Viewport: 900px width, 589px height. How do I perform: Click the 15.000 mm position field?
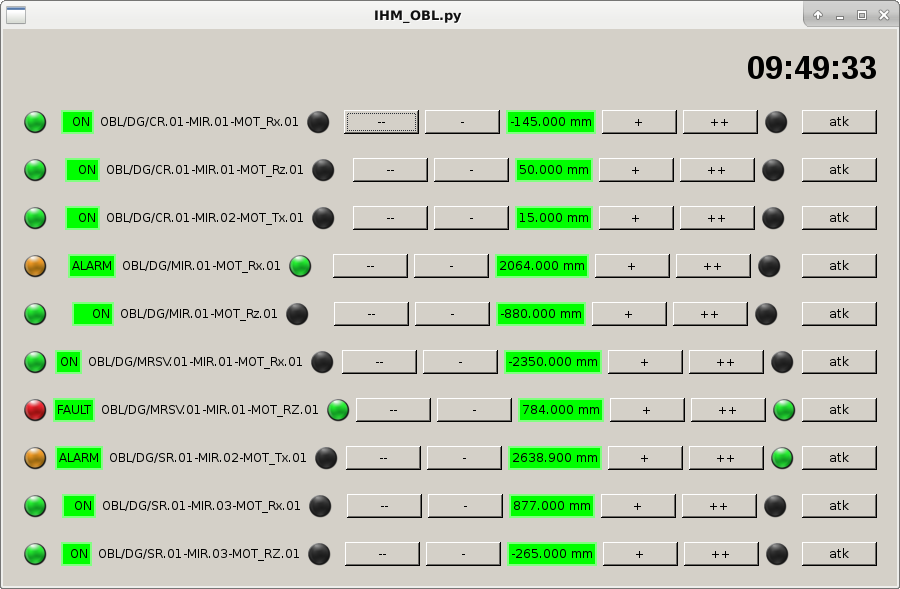click(x=554, y=218)
